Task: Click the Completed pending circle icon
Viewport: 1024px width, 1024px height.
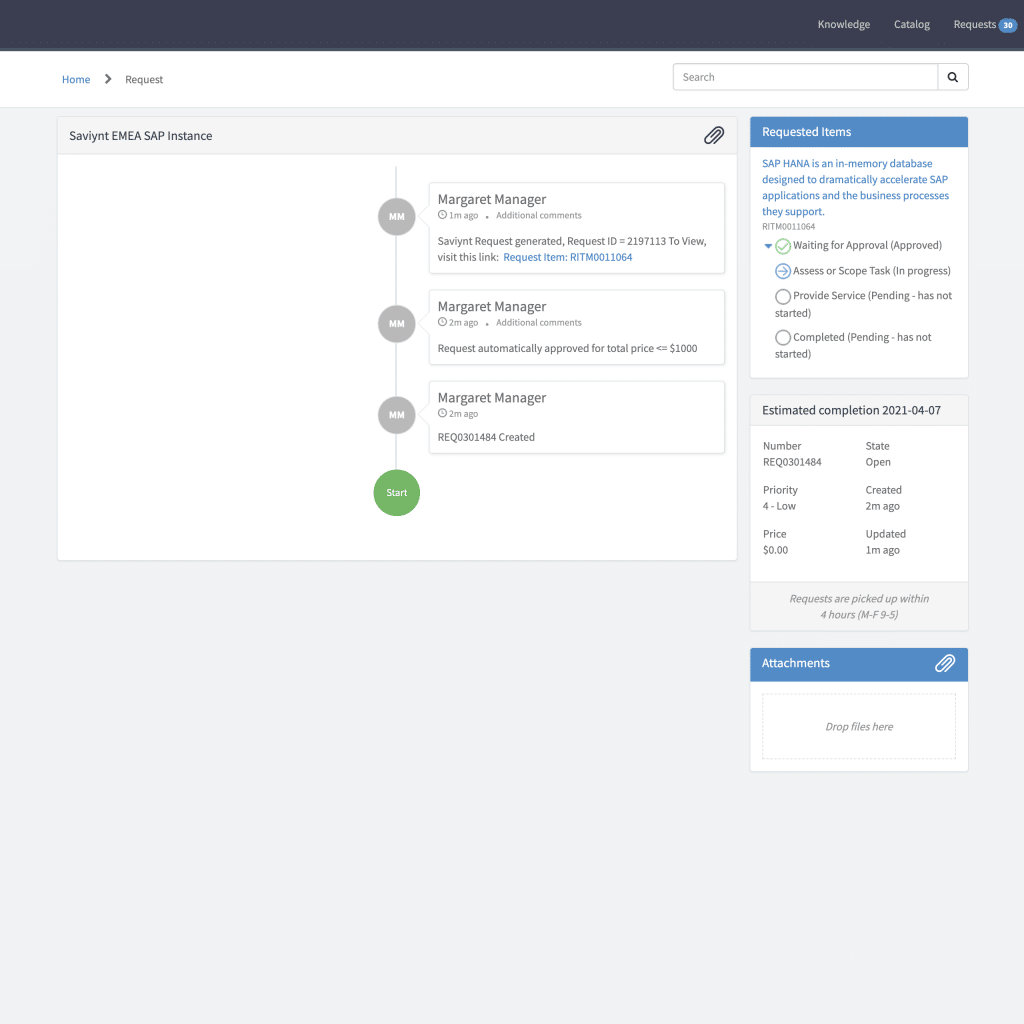Action: (783, 338)
